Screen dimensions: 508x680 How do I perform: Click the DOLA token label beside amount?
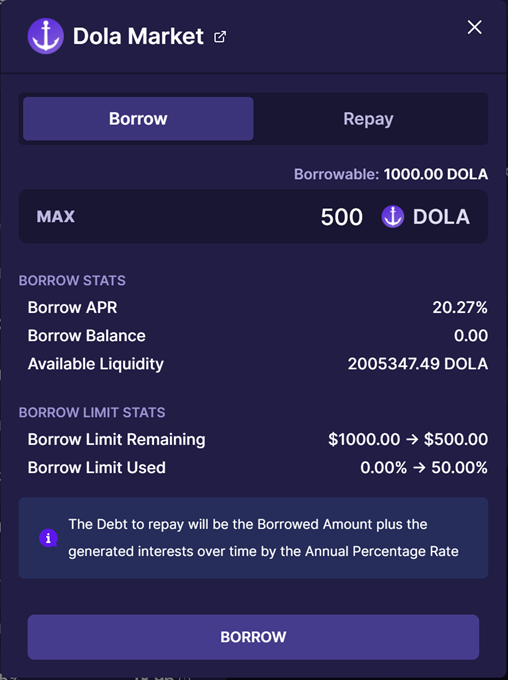tap(441, 216)
